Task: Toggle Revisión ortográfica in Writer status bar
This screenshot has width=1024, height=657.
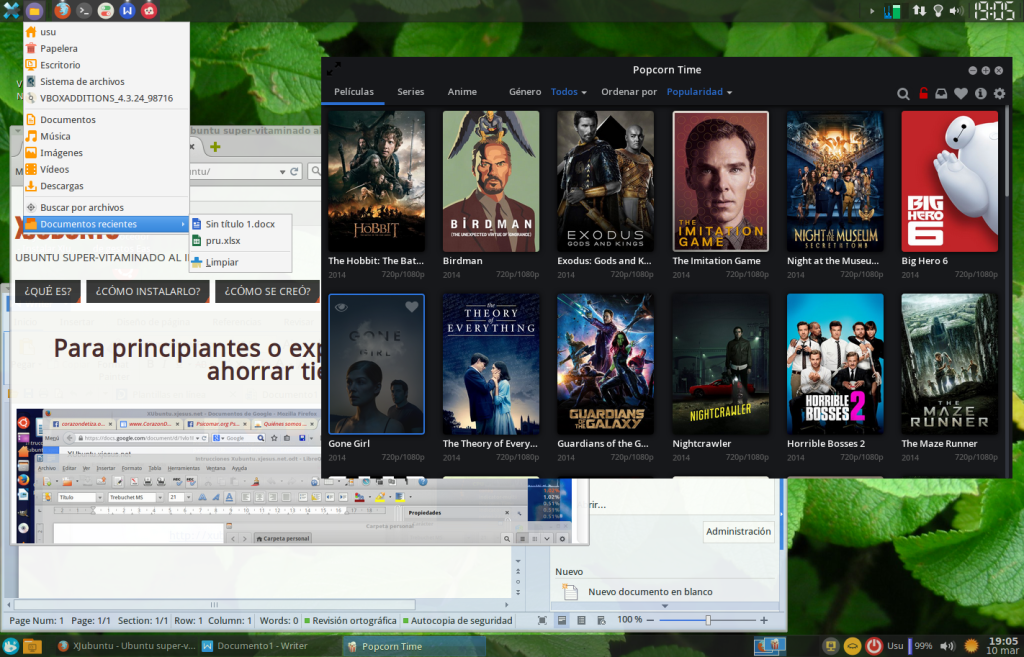Action: point(350,620)
